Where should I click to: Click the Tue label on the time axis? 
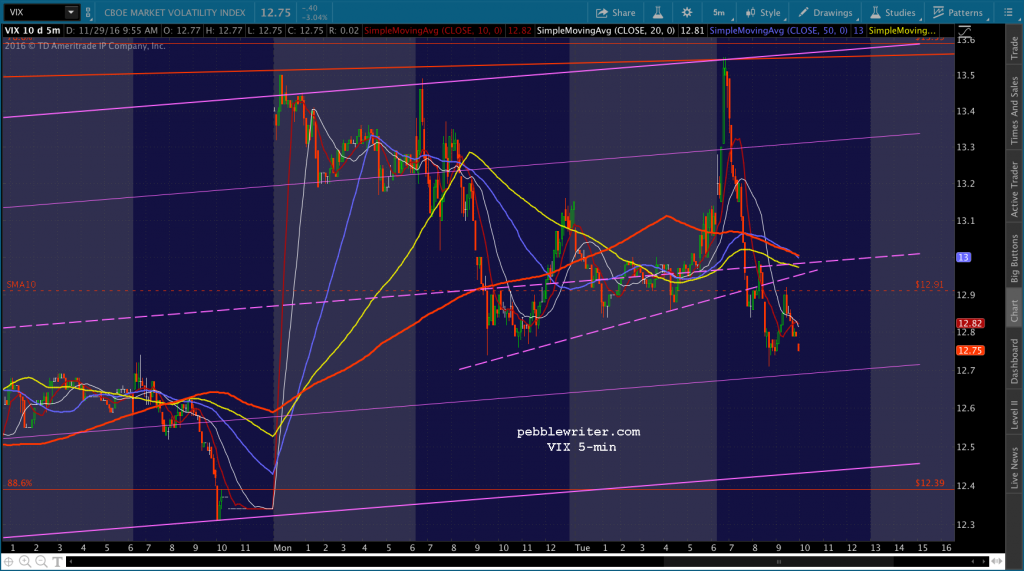point(583,547)
